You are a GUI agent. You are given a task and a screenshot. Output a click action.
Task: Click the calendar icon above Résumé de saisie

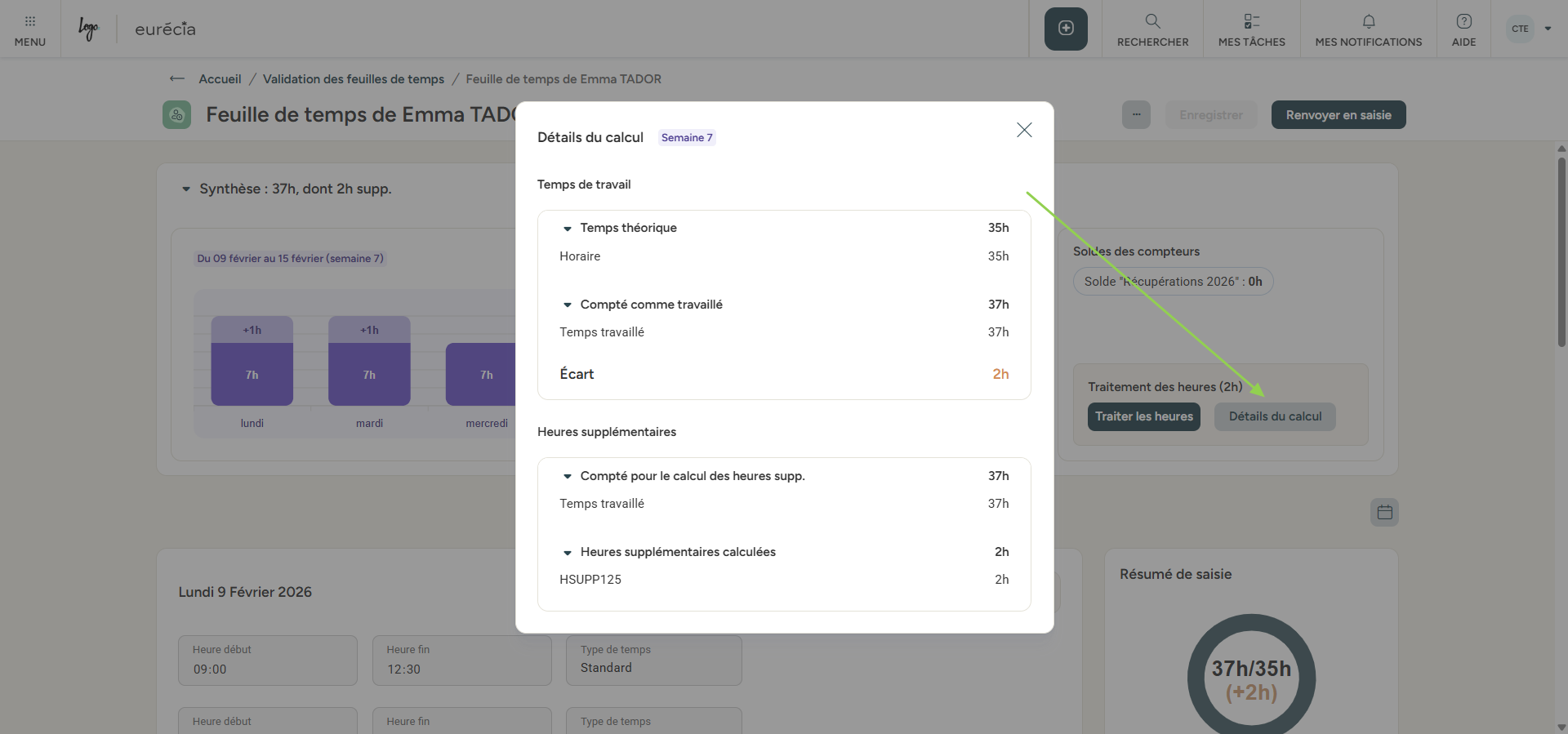point(1384,513)
